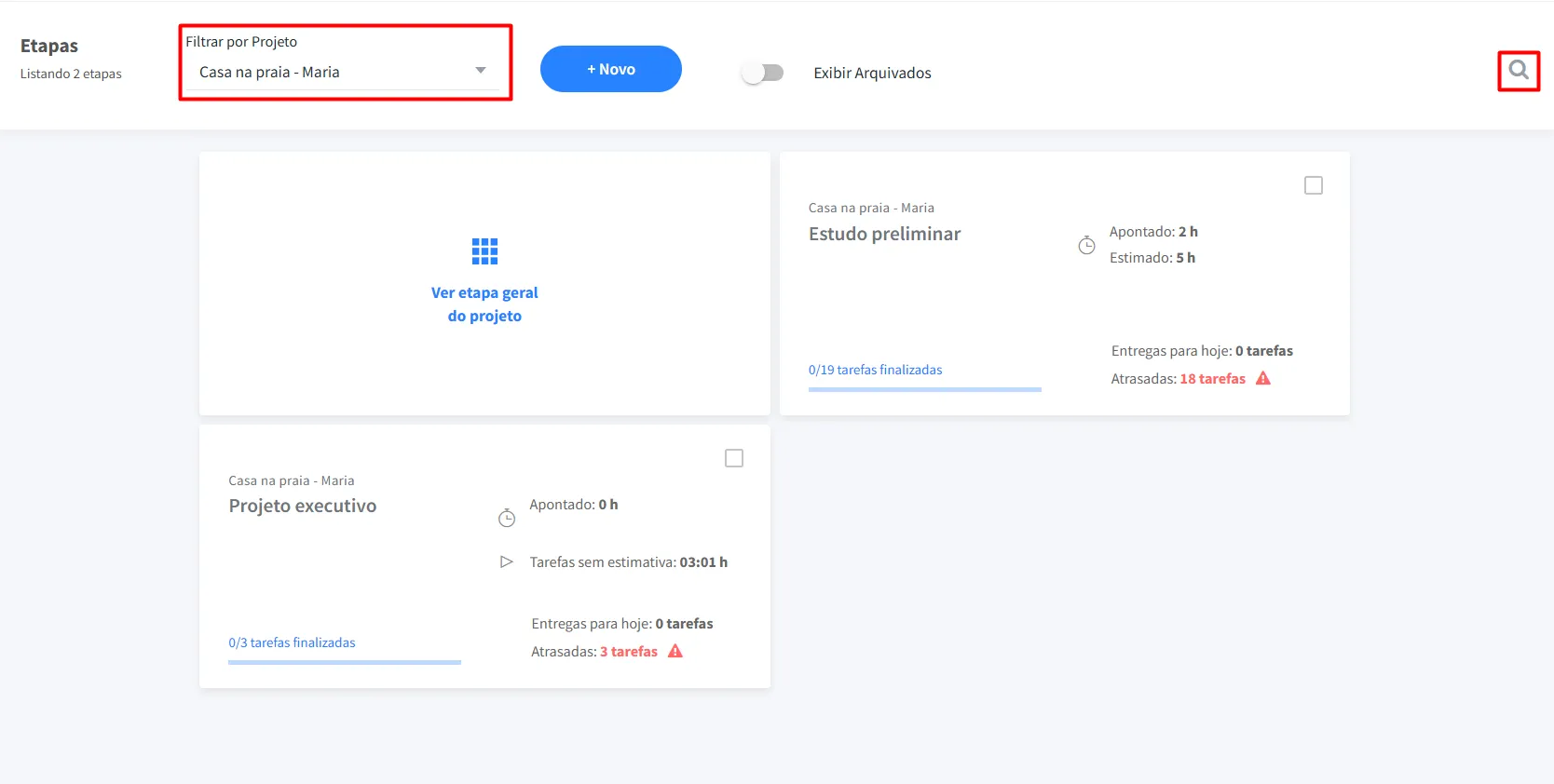1554x784 pixels.
Task: Click 0/19 tarefas finalizadas link
Action: point(875,370)
